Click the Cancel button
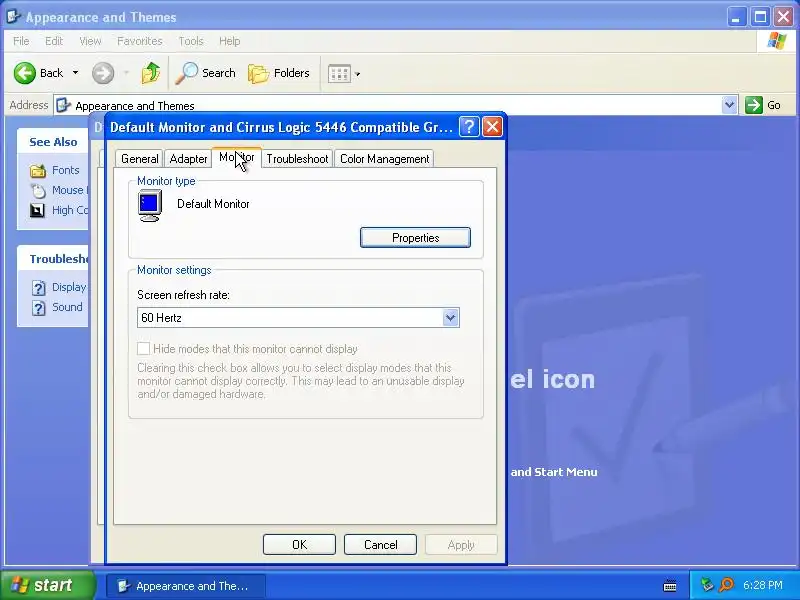The image size is (800, 600). [x=380, y=544]
